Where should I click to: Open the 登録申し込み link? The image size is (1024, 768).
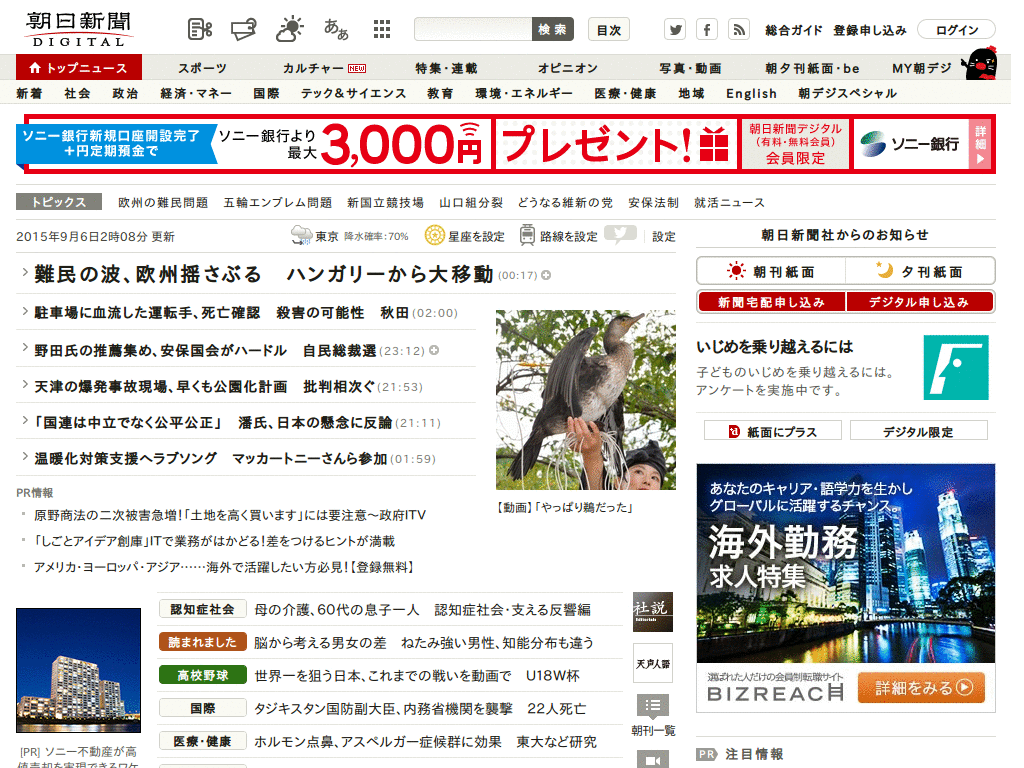pyautogui.click(x=869, y=30)
